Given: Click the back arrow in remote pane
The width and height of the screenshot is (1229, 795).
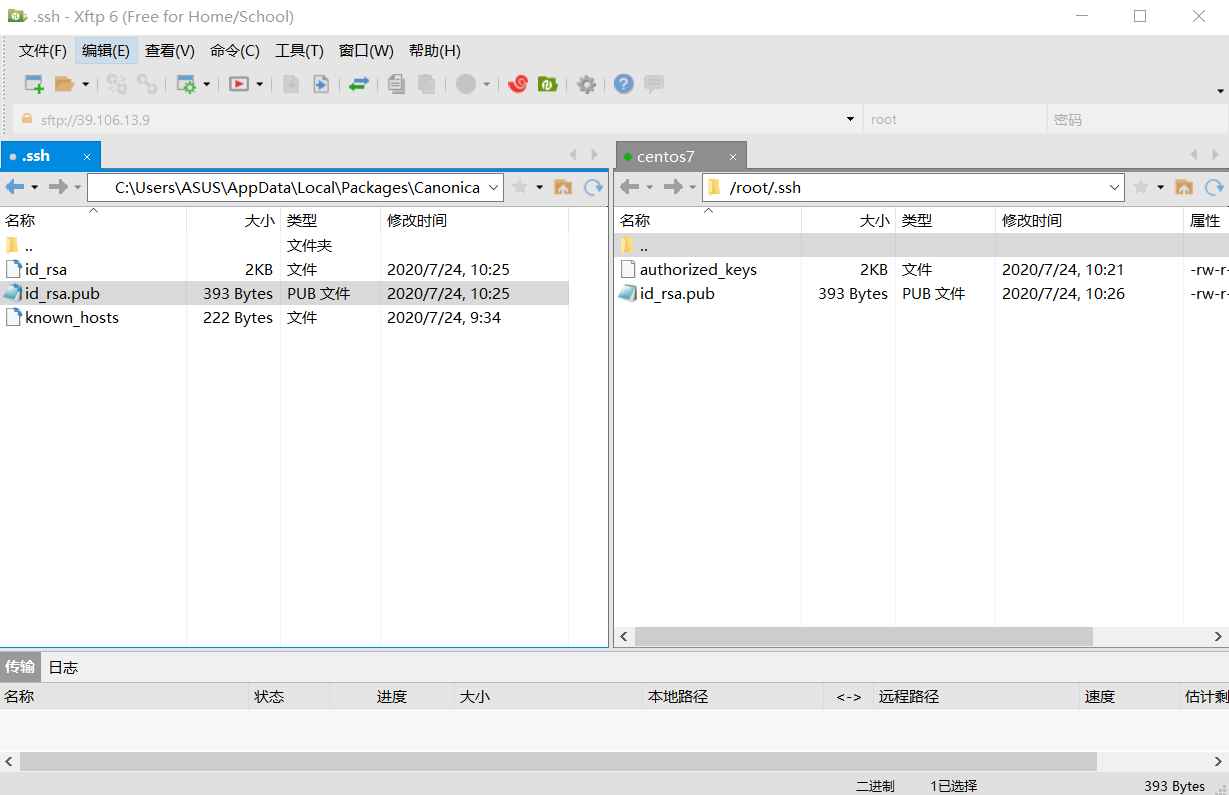Looking at the screenshot, I should (629, 187).
